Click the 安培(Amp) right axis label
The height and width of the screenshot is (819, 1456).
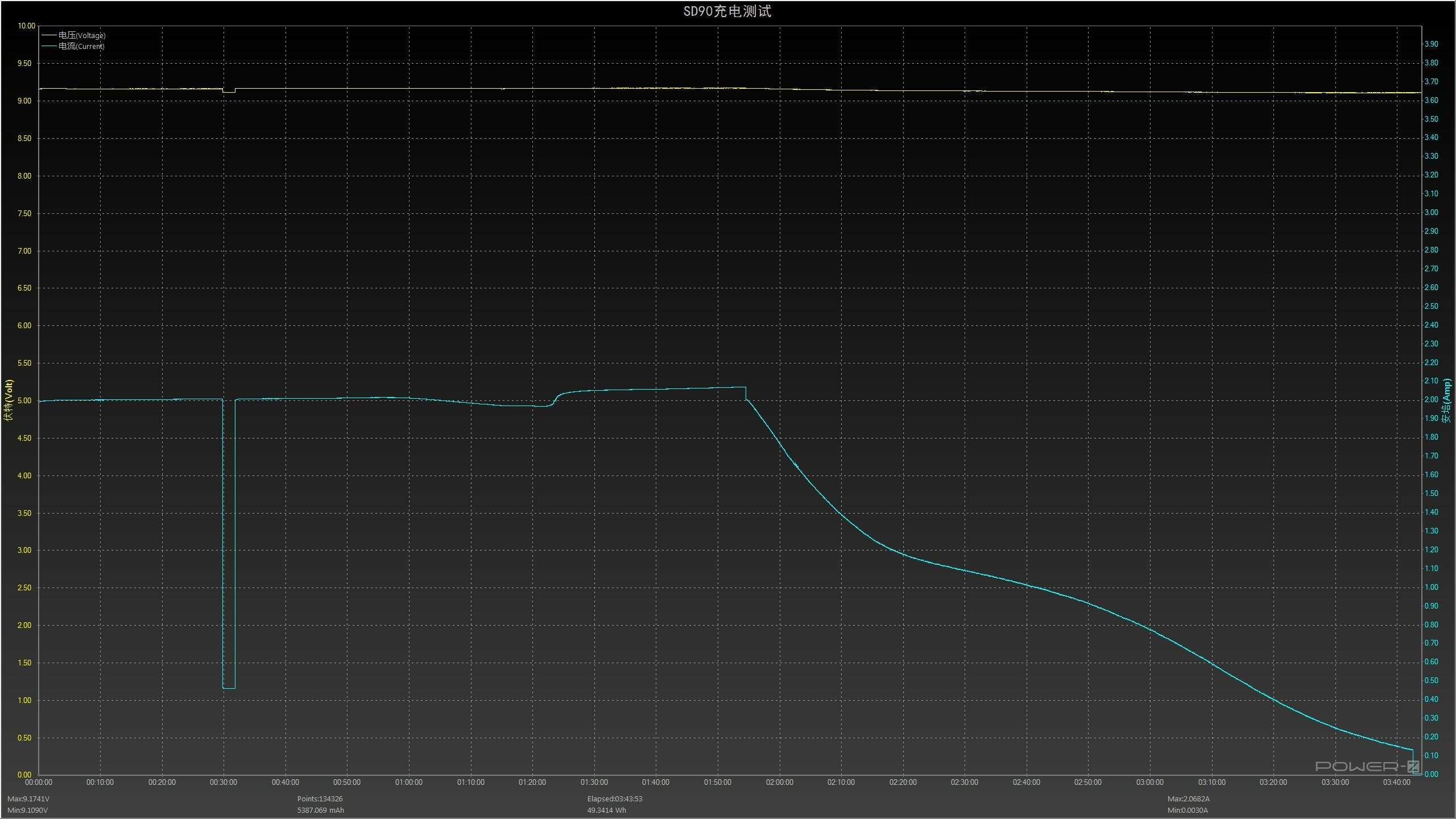1447,400
